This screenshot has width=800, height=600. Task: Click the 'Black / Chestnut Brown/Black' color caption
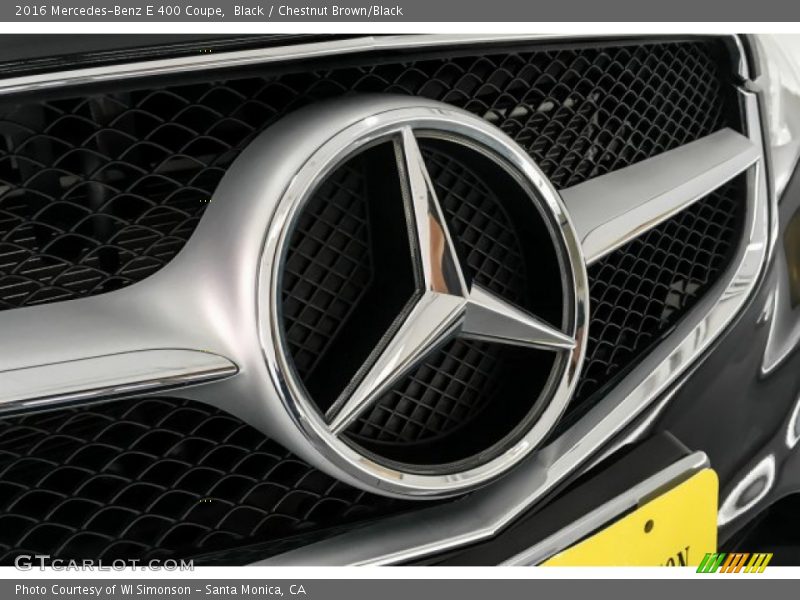(x=318, y=11)
